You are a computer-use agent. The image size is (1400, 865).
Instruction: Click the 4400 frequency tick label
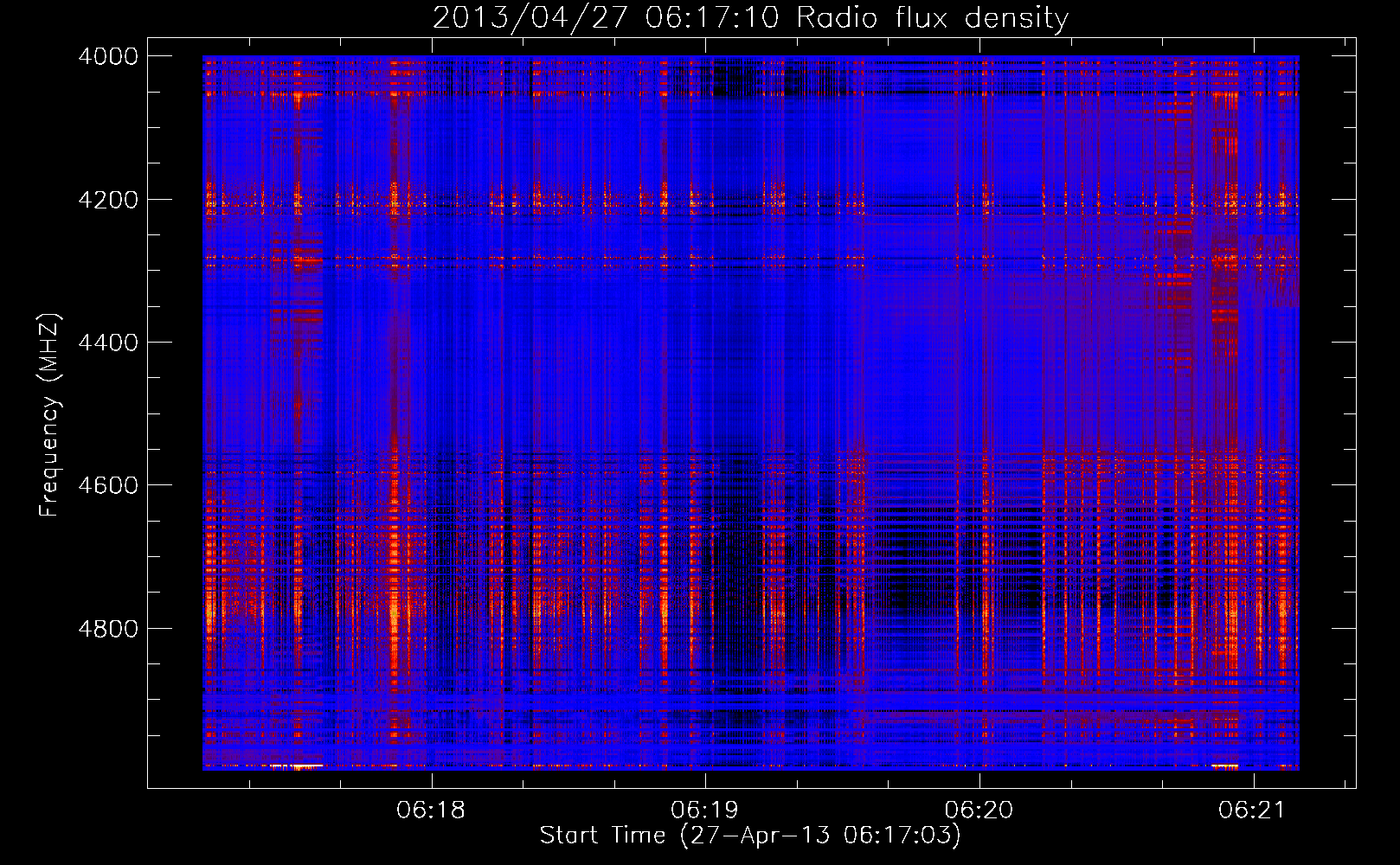pyautogui.click(x=108, y=343)
